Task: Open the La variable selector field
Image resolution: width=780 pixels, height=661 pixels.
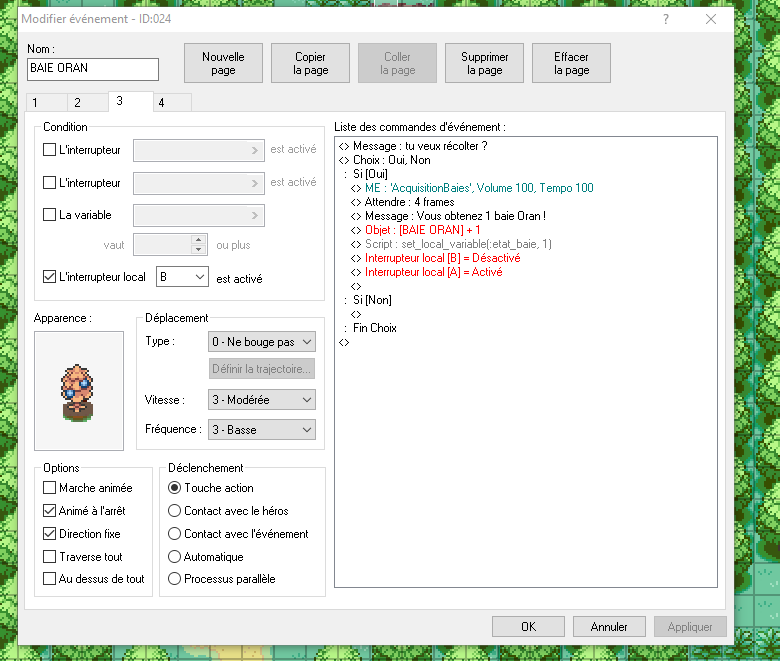Action: pyautogui.click(x=198, y=215)
